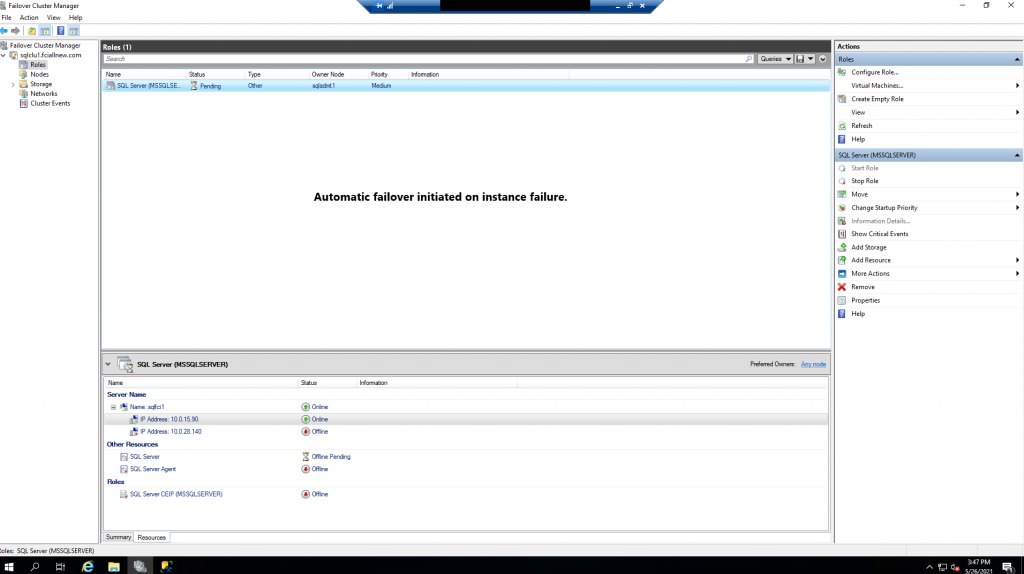Click Configure Role... action

(x=874, y=72)
